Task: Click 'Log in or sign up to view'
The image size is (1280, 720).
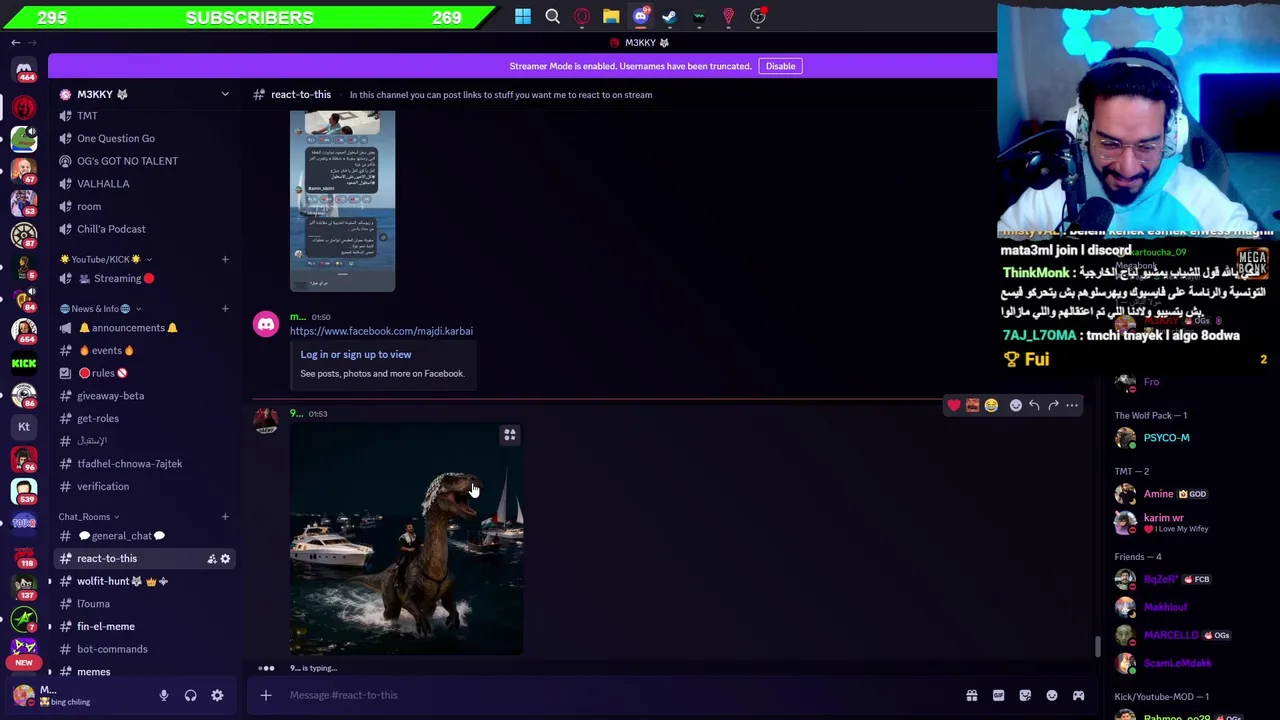Action: [355, 354]
